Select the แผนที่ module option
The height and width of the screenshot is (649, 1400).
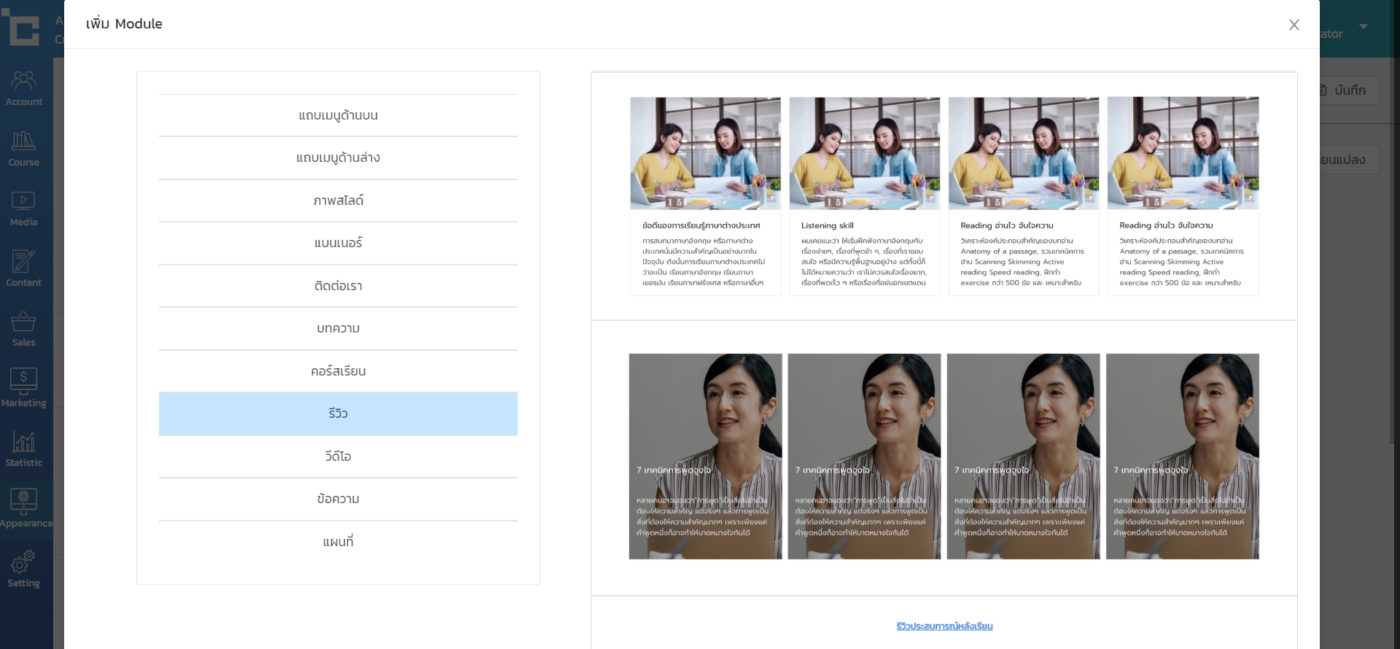pos(338,542)
